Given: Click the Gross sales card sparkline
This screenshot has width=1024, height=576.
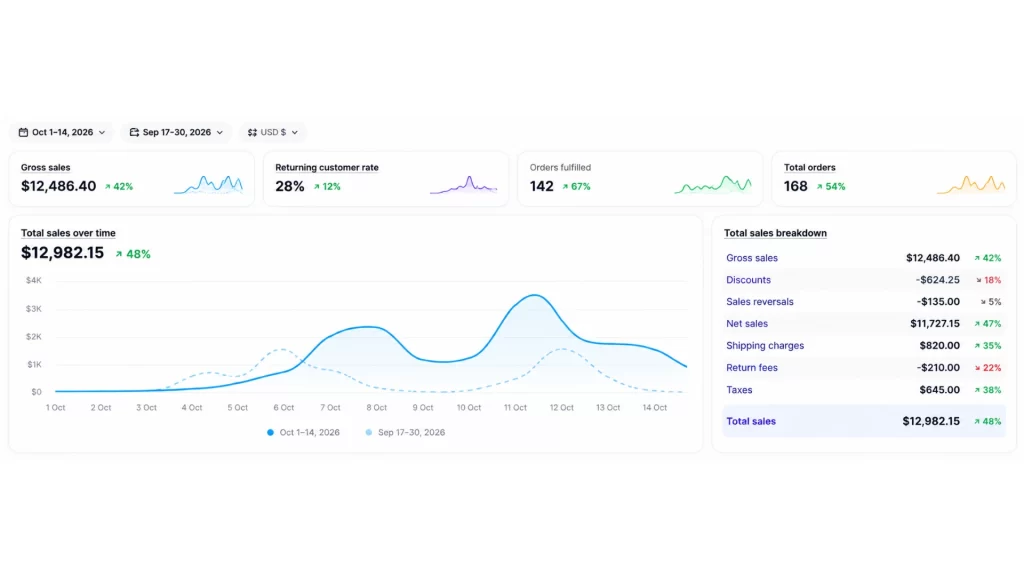Looking at the screenshot, I should click(209, 185).
